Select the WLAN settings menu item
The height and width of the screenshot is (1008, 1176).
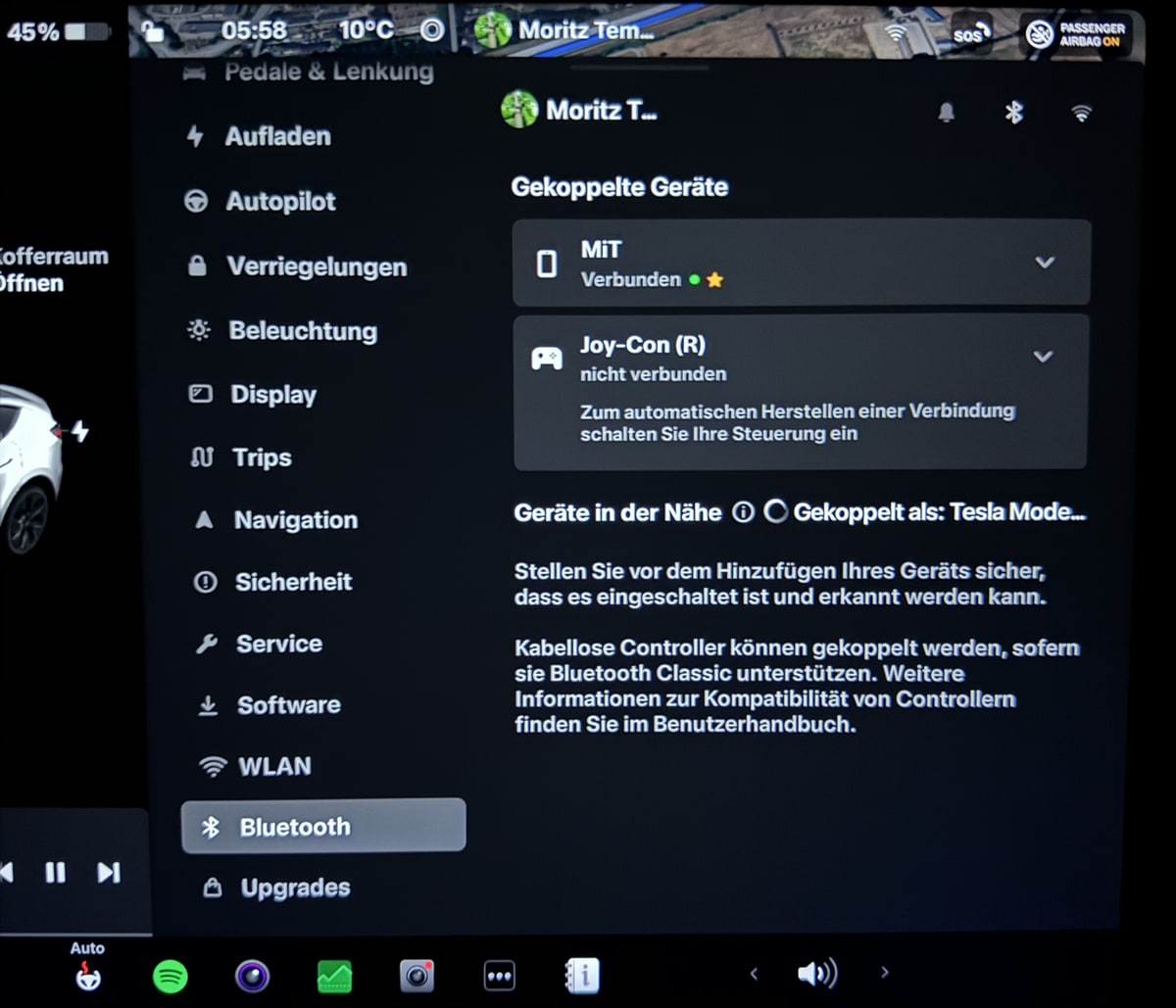pyautogui.click(x=274, y=766)
